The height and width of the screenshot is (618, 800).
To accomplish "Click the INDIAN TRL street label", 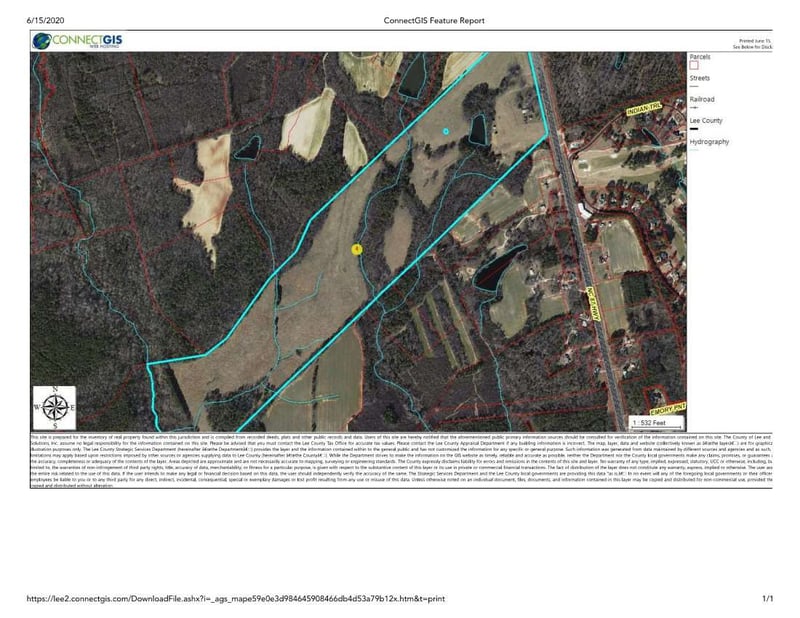I will click(643, 108).
